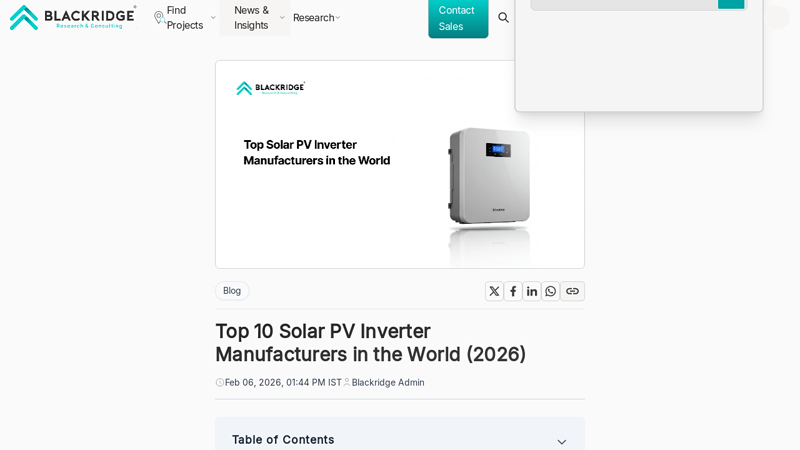Image resolution: width=800 pixels, height=450 pixels.
Task: Share article on Facebook
Action: (x=513, y=291)
